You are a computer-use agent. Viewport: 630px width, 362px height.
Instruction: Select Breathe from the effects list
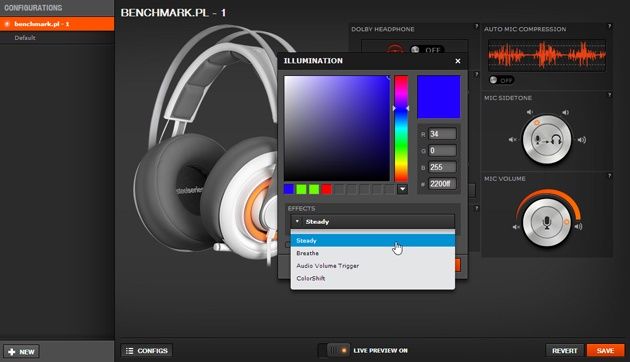373,253
